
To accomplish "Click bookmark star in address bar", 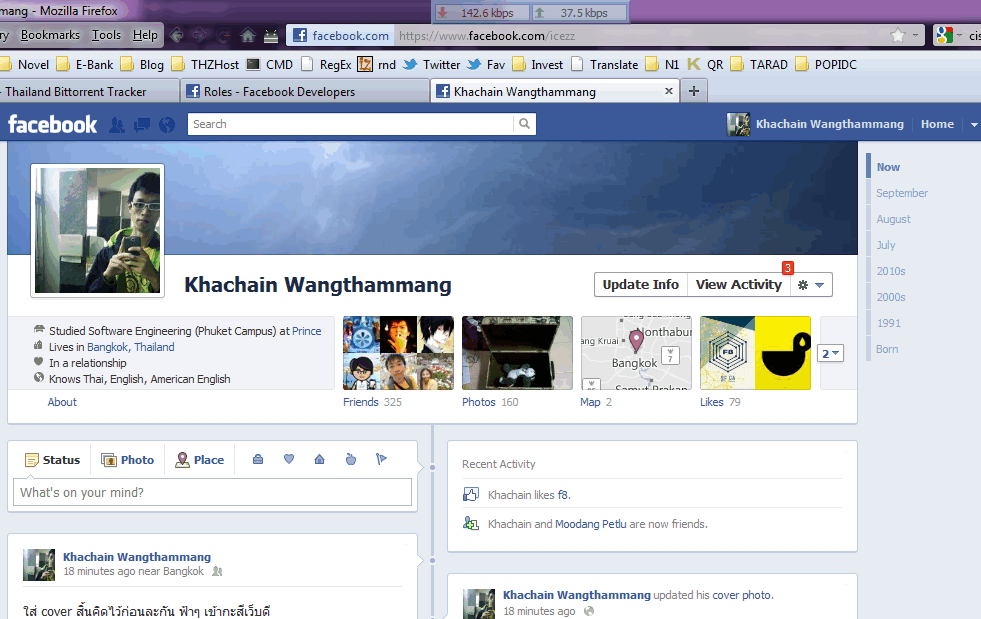I will click(898, 36).
